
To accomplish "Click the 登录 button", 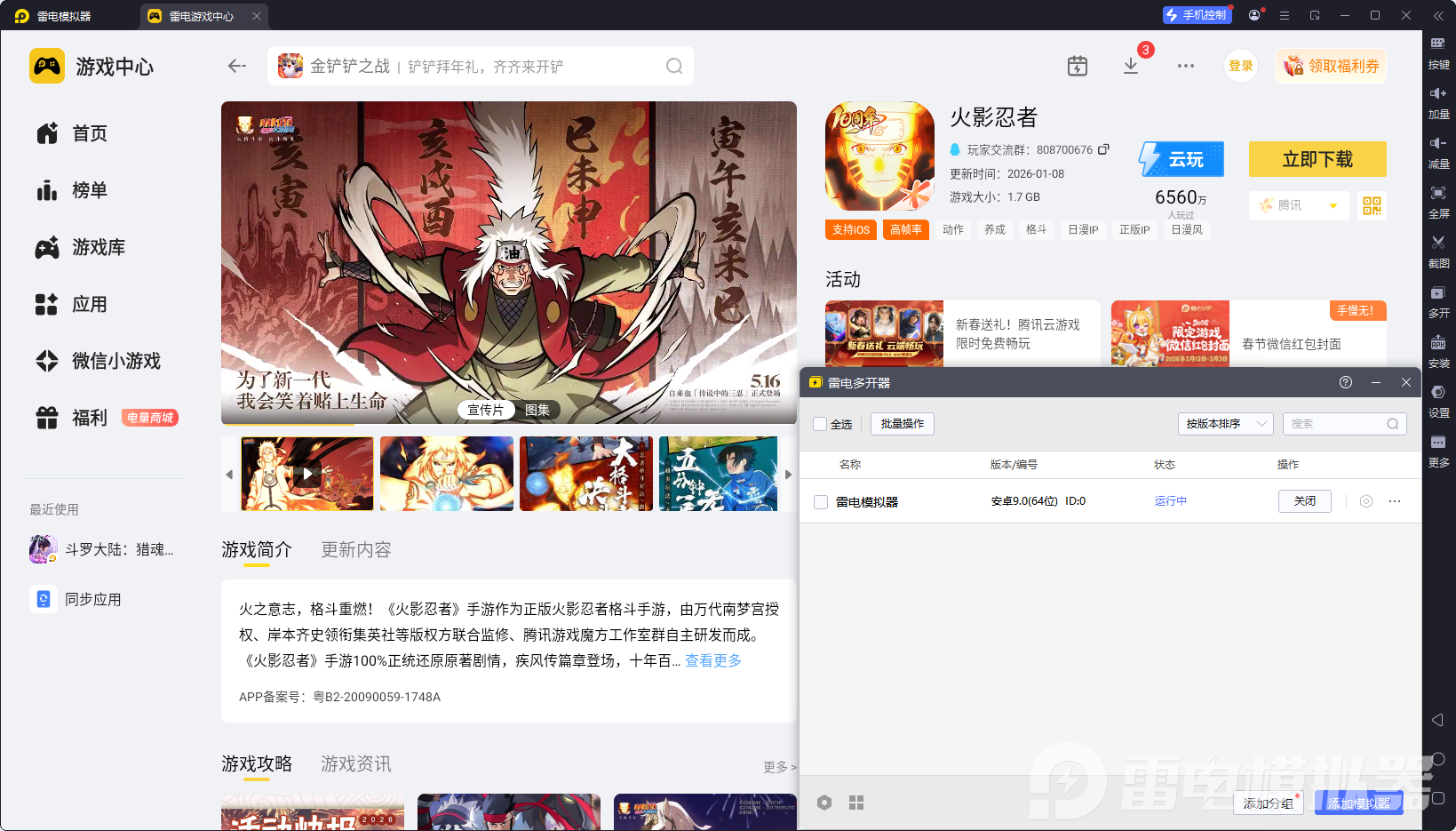I will [x=1241, y=66].
